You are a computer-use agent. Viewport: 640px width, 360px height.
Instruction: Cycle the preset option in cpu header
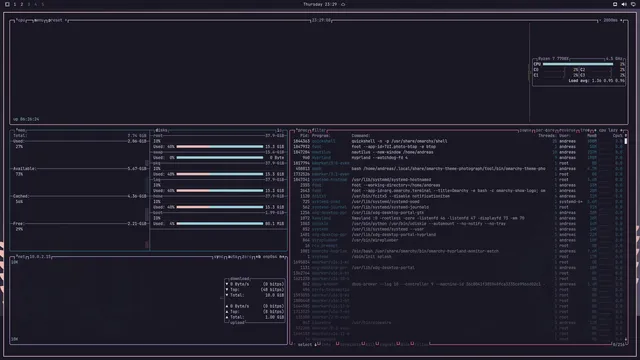coord(56,20)
